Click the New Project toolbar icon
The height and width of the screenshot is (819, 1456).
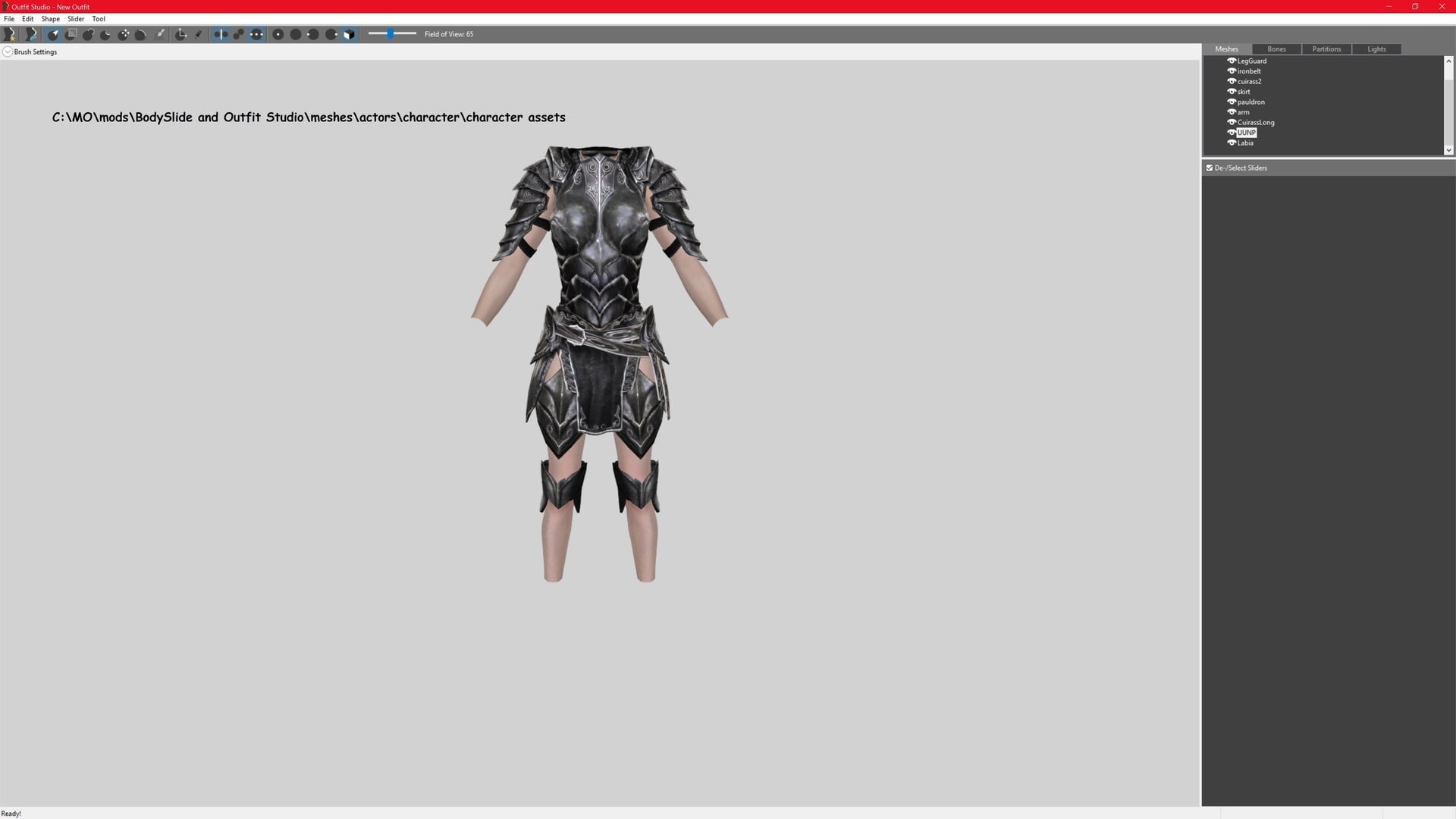pyautogui.click(x=10, y=34)
